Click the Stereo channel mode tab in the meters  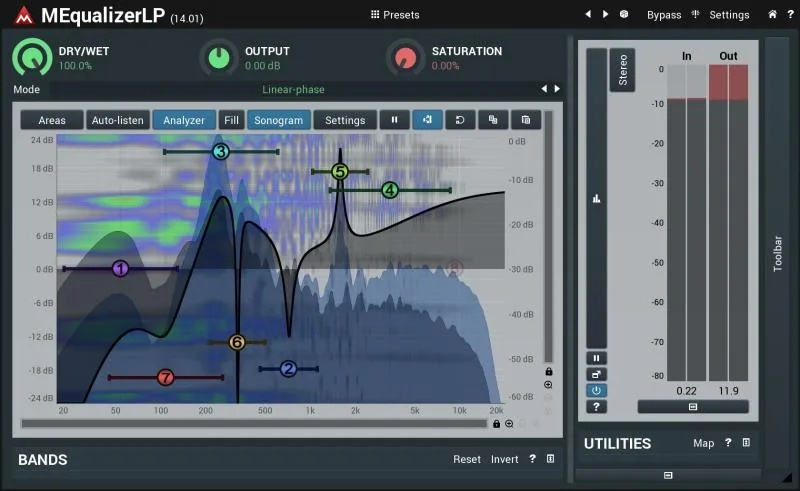click(622, 70)
